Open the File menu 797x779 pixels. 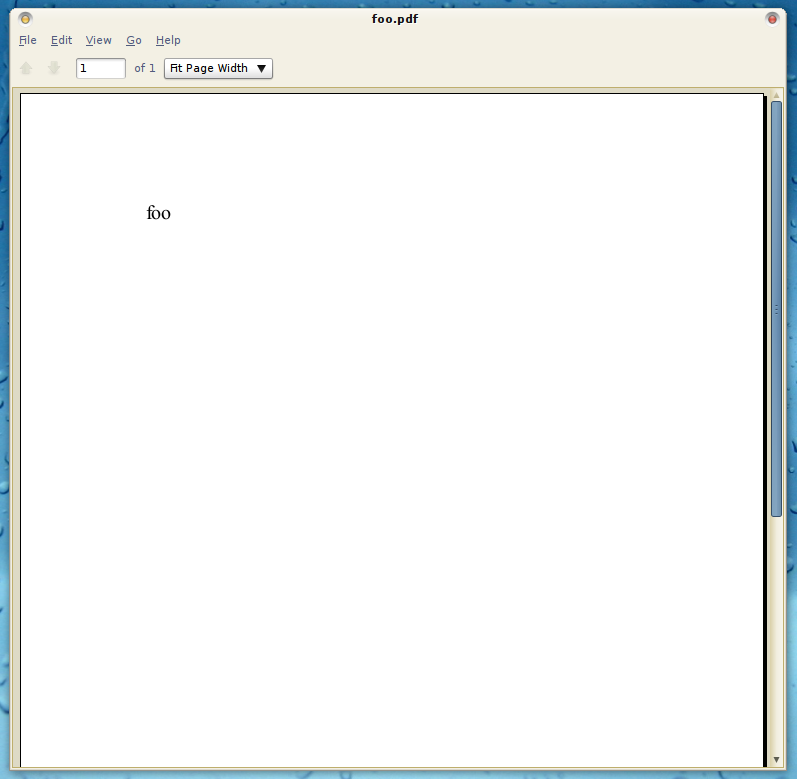point(27,40)
